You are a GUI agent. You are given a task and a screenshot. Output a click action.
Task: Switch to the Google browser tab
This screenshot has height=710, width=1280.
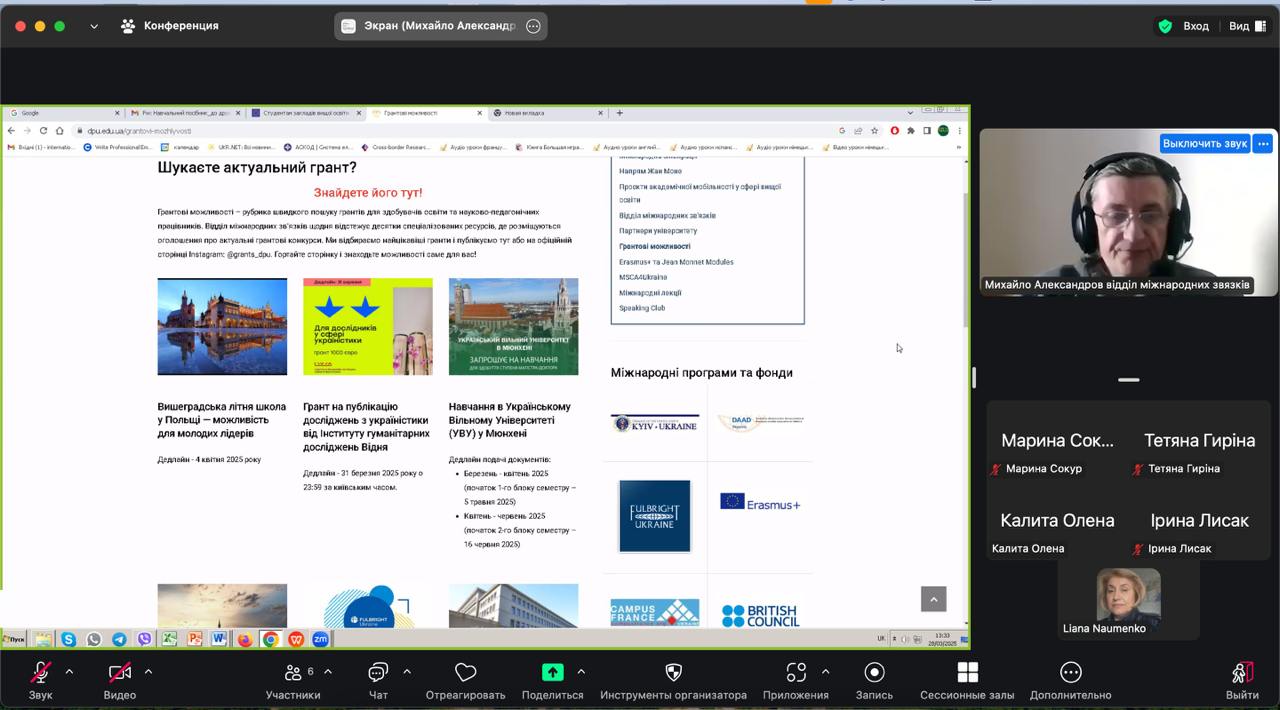click(63, 113)
